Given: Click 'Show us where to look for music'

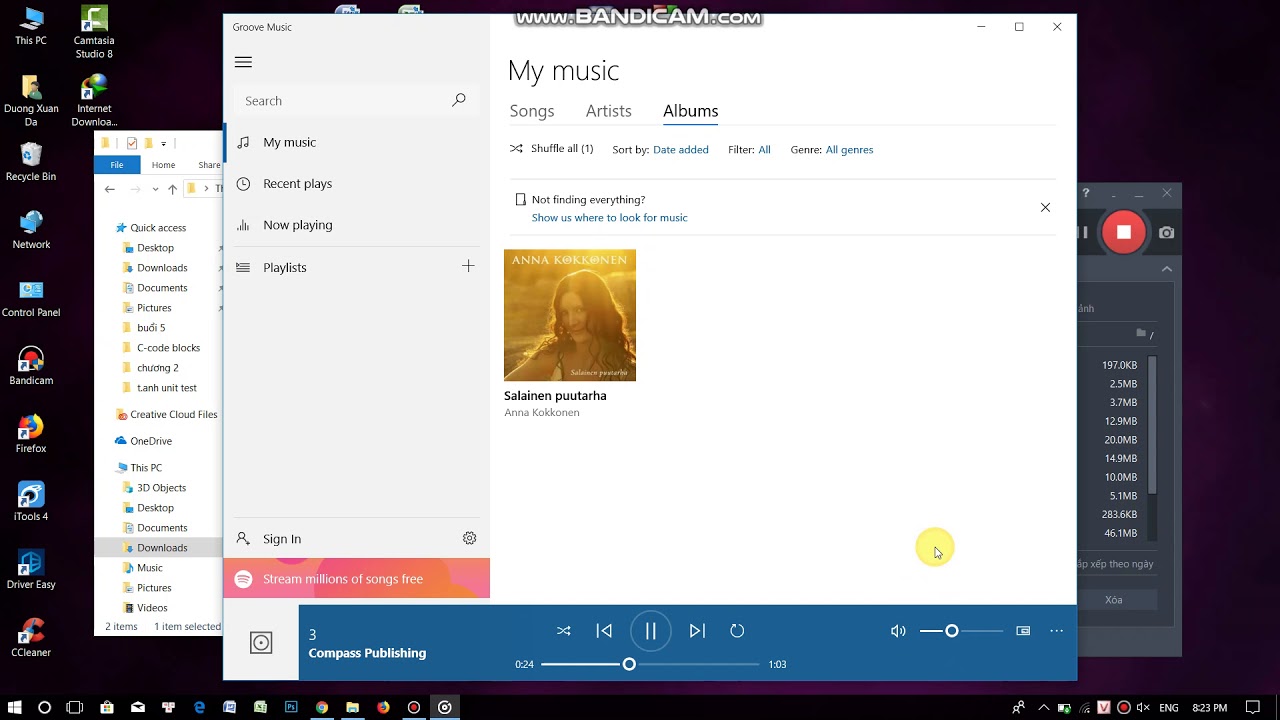Looking at the screenshot, I should [x=609, y=217].
